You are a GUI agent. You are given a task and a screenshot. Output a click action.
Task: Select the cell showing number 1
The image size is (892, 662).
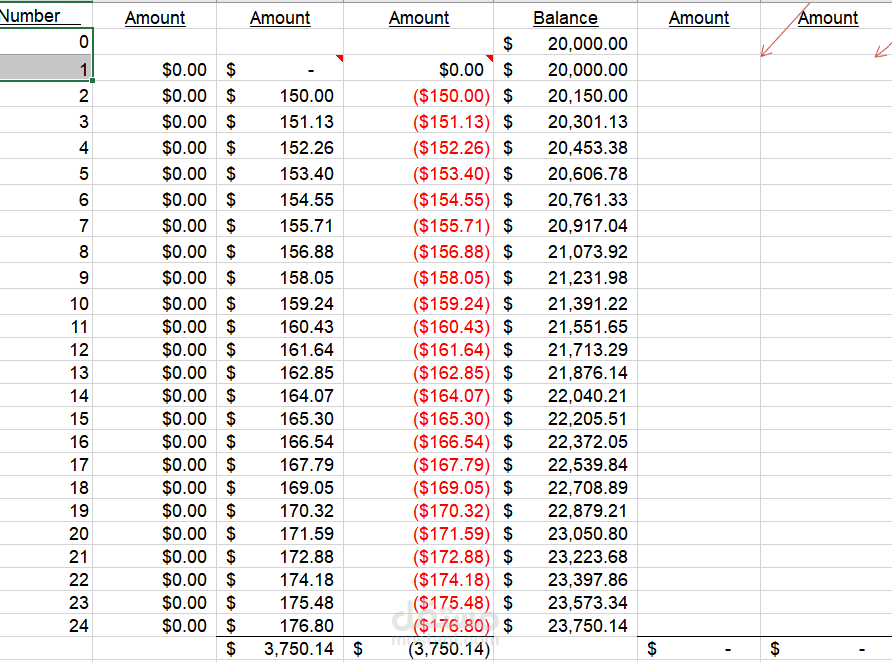(46, 68)
